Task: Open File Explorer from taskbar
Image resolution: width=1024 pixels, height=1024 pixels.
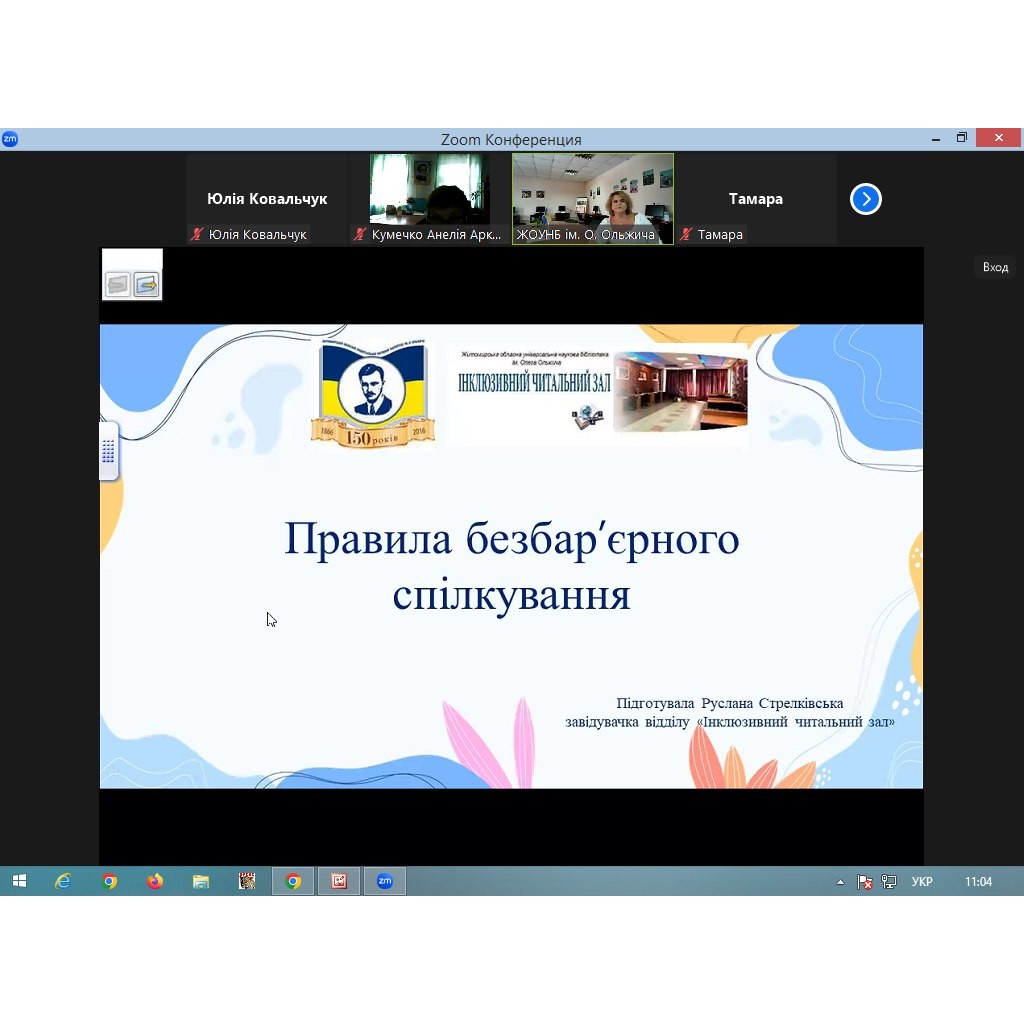Action: click(x=201, y=881)
